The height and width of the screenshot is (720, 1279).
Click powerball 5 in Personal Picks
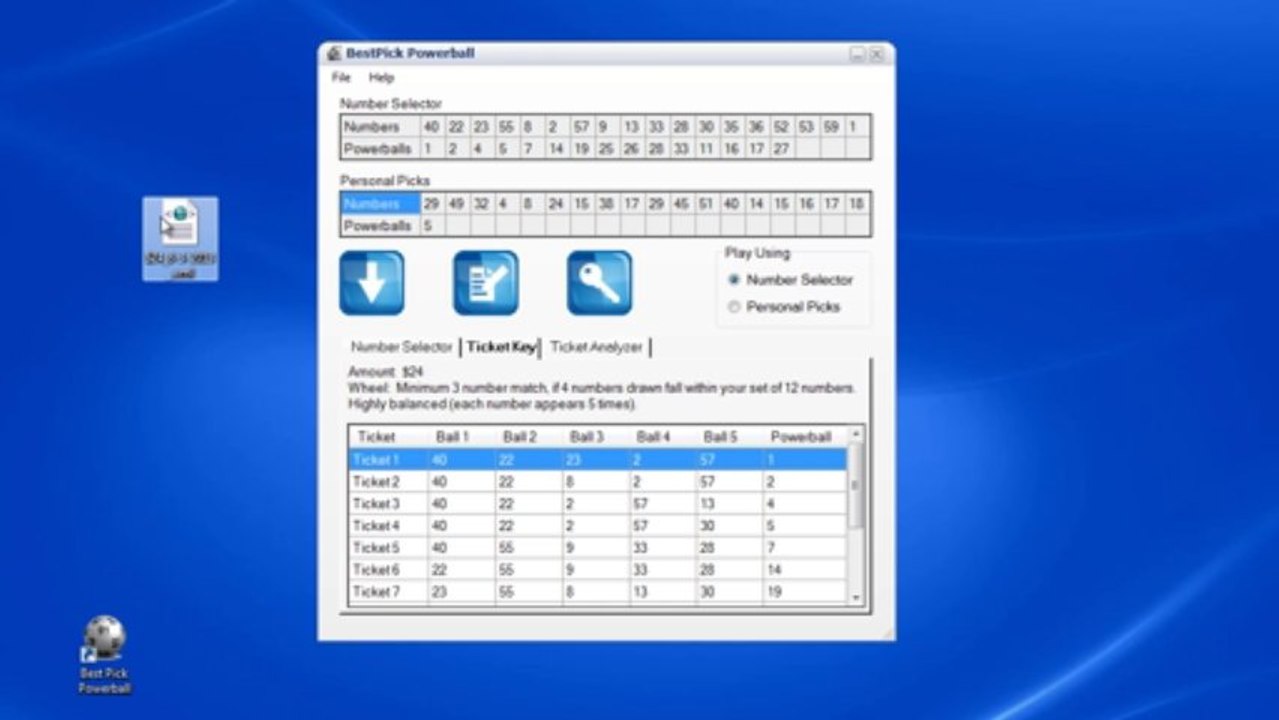tap(432, 226)
